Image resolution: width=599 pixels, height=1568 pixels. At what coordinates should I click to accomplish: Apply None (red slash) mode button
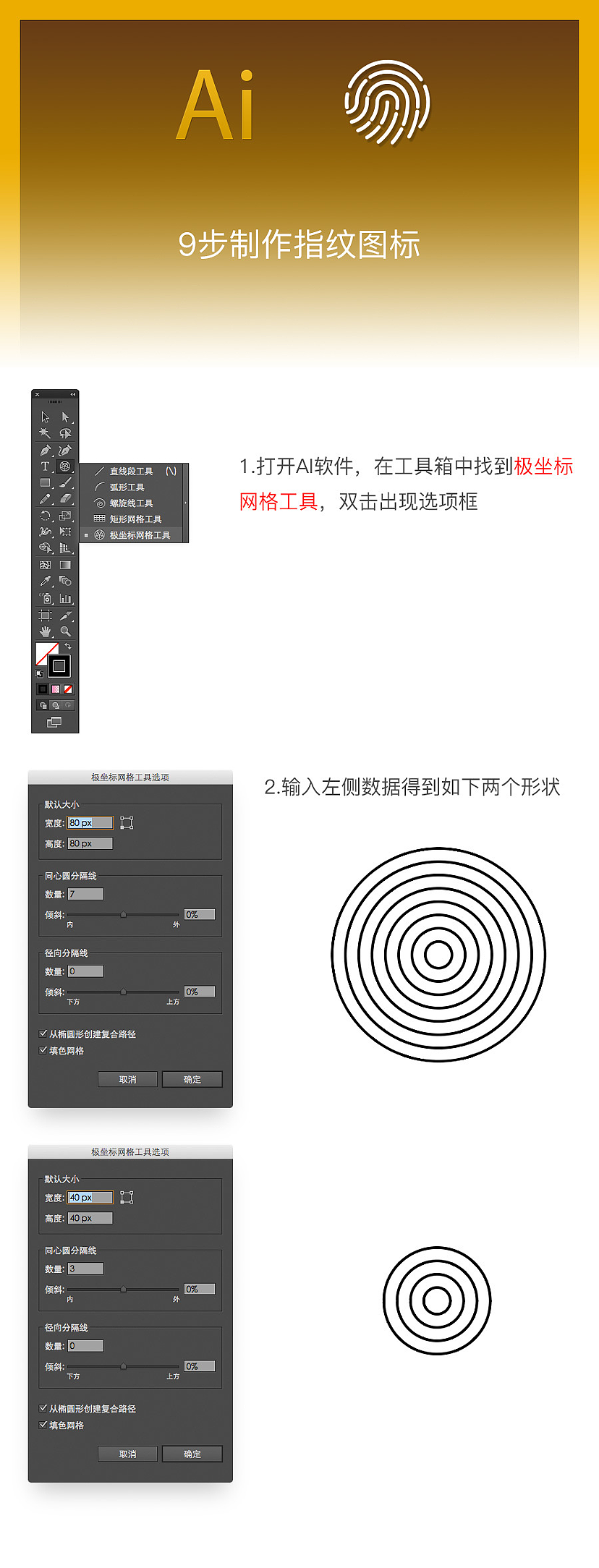(68, 689)
